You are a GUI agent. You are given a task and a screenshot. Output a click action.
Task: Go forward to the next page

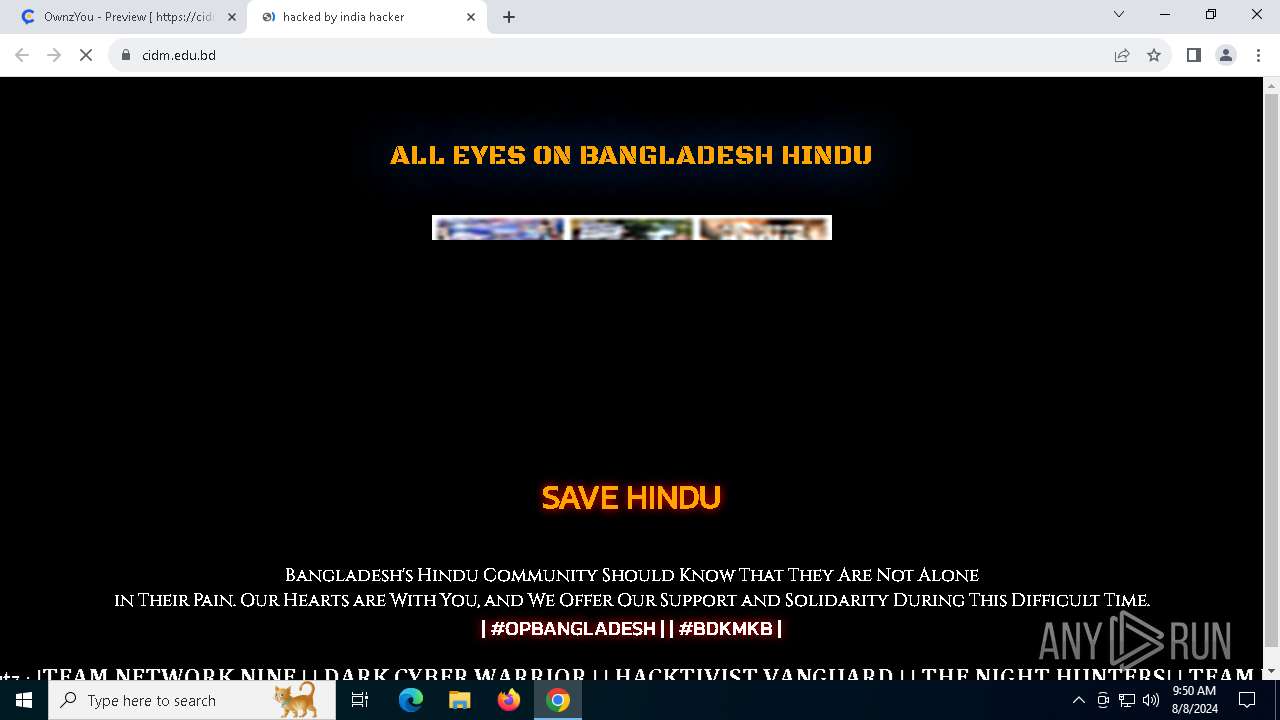[54, 55]
